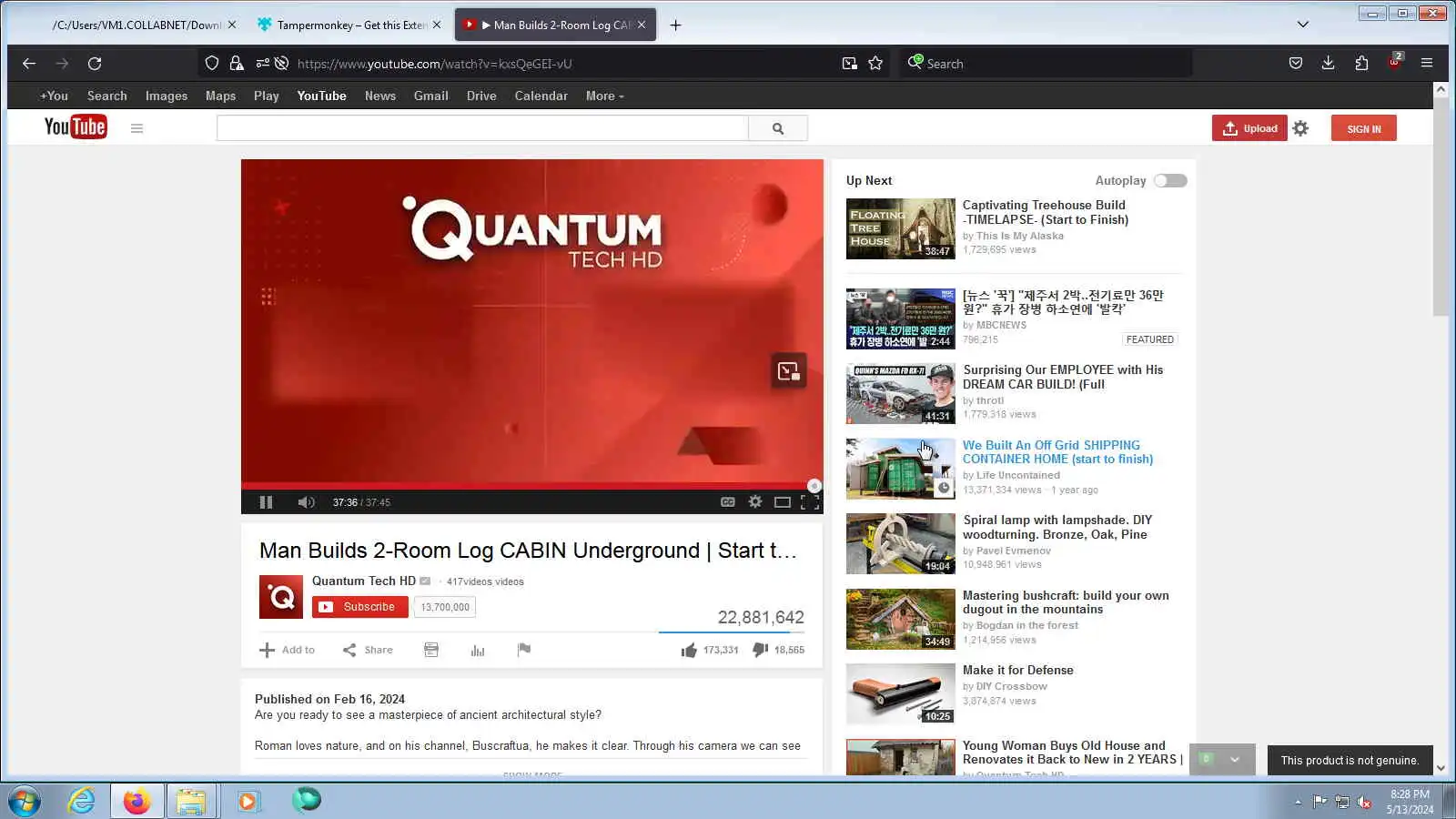Click the site security padlock icon
The height and width of the screenshot is (819, 1456).
point(237,64)
